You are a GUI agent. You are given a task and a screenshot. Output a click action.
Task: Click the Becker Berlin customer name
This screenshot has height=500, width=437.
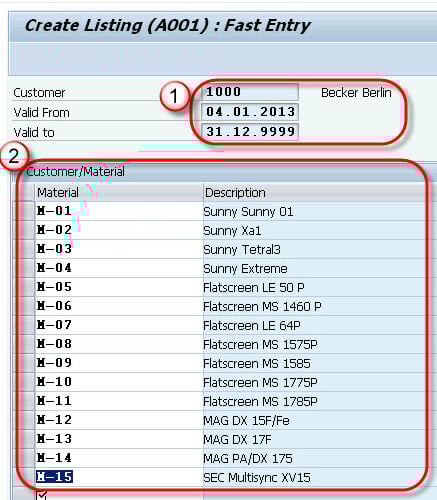pyautogui.click(x=356, y=93)
